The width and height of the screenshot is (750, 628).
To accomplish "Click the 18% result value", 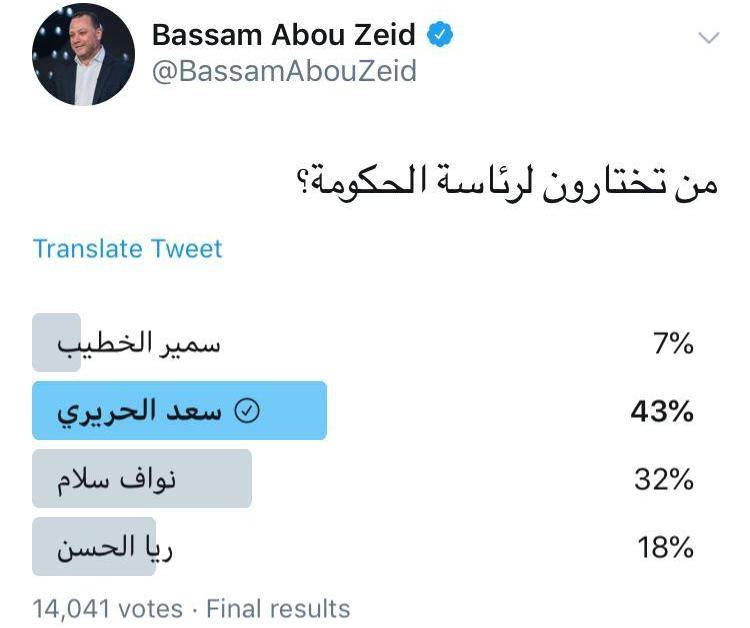I will pyautogui.click(x=665, y=548).
